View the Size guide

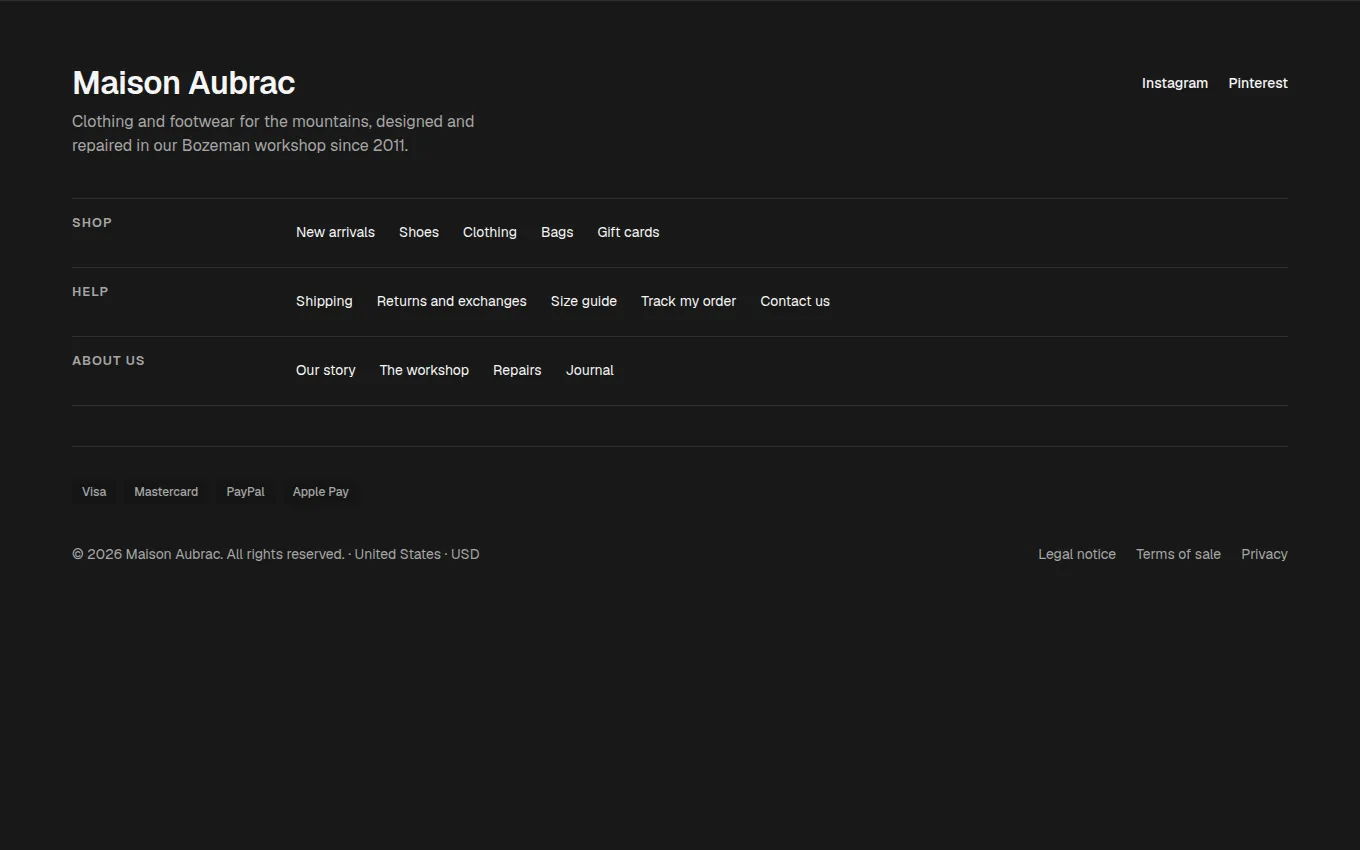[x=584, y=301]
